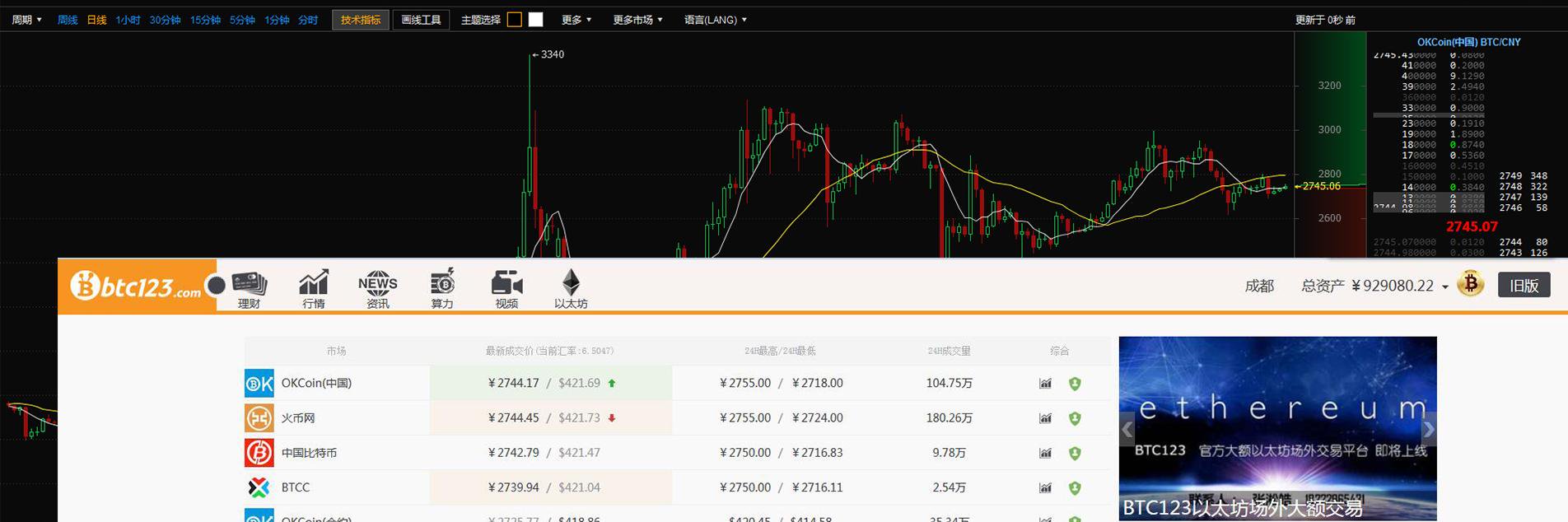1568x522 pixels.
Task: Open the 行情 market chart icon
Action: pos(313,289)
